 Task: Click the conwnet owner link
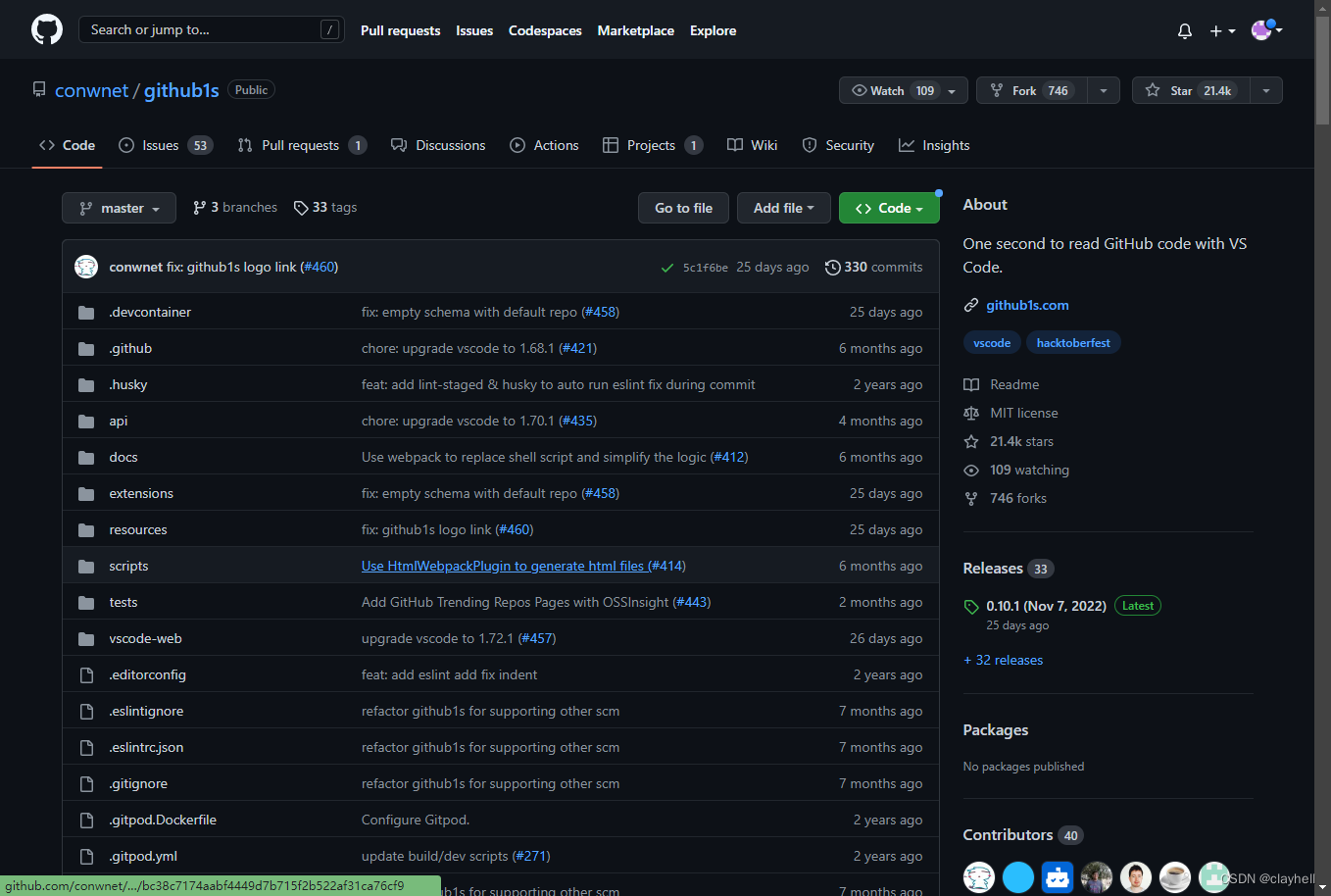click(x=91, y=90)
